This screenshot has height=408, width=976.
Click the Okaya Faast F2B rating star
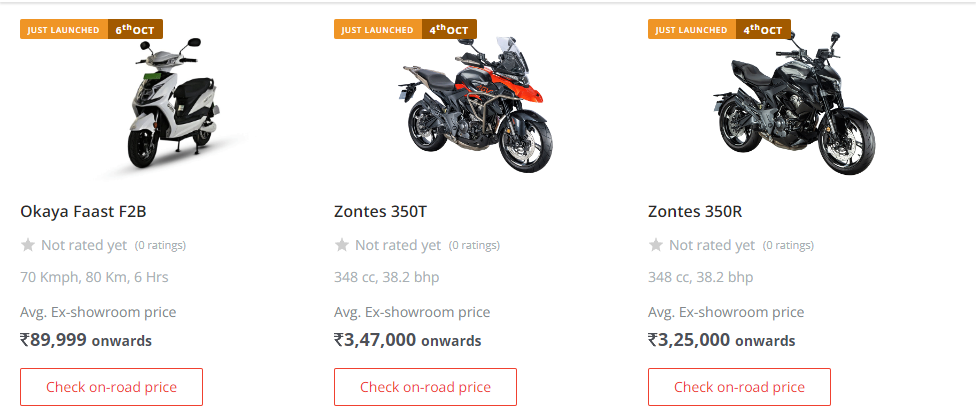28,245
